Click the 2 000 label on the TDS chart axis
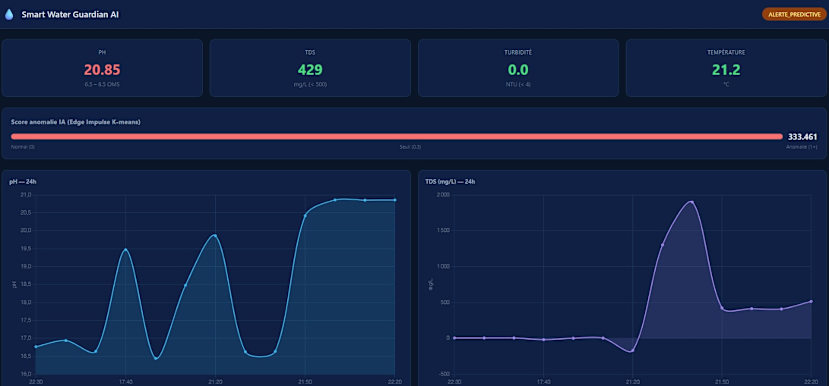This screenshot has width=829, height=386. click(x=443, y=195)
